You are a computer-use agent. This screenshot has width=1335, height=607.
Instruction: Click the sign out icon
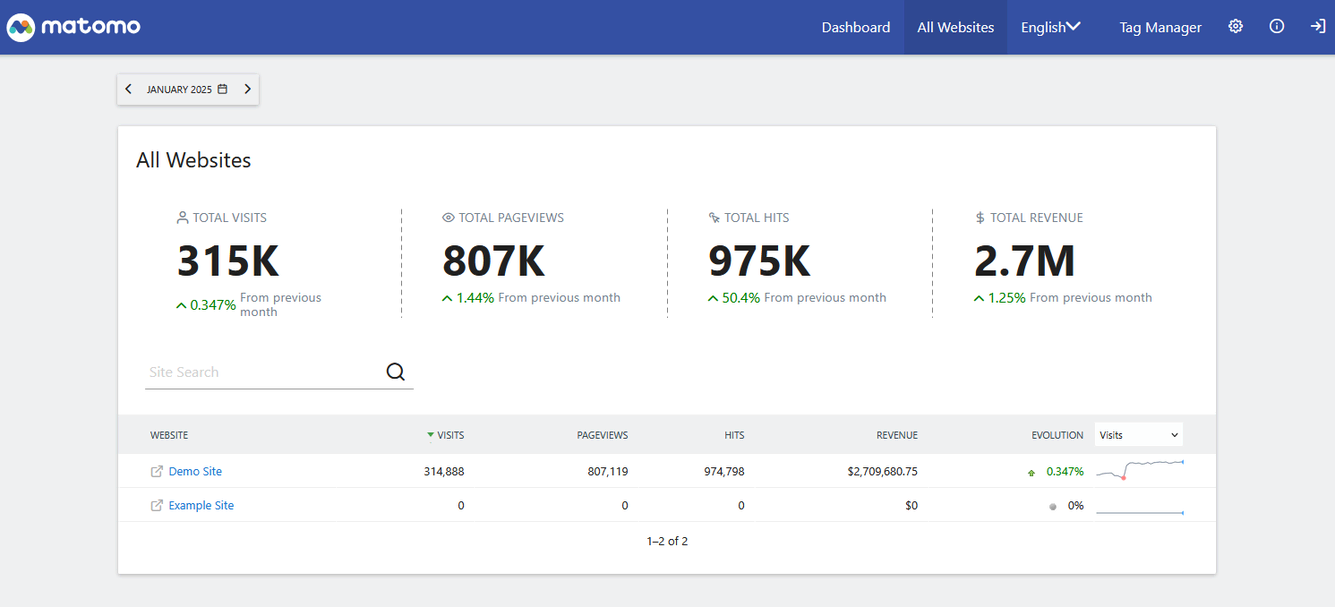point(1317,27)
